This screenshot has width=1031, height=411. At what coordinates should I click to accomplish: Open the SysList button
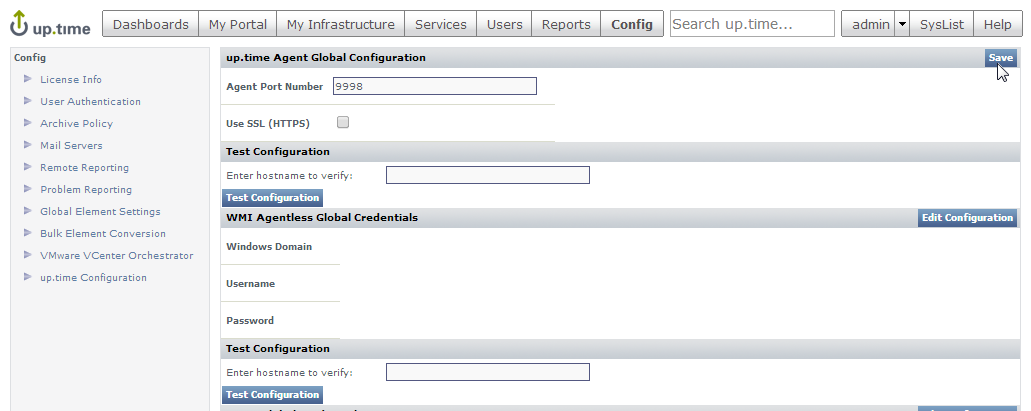point(942,24)
